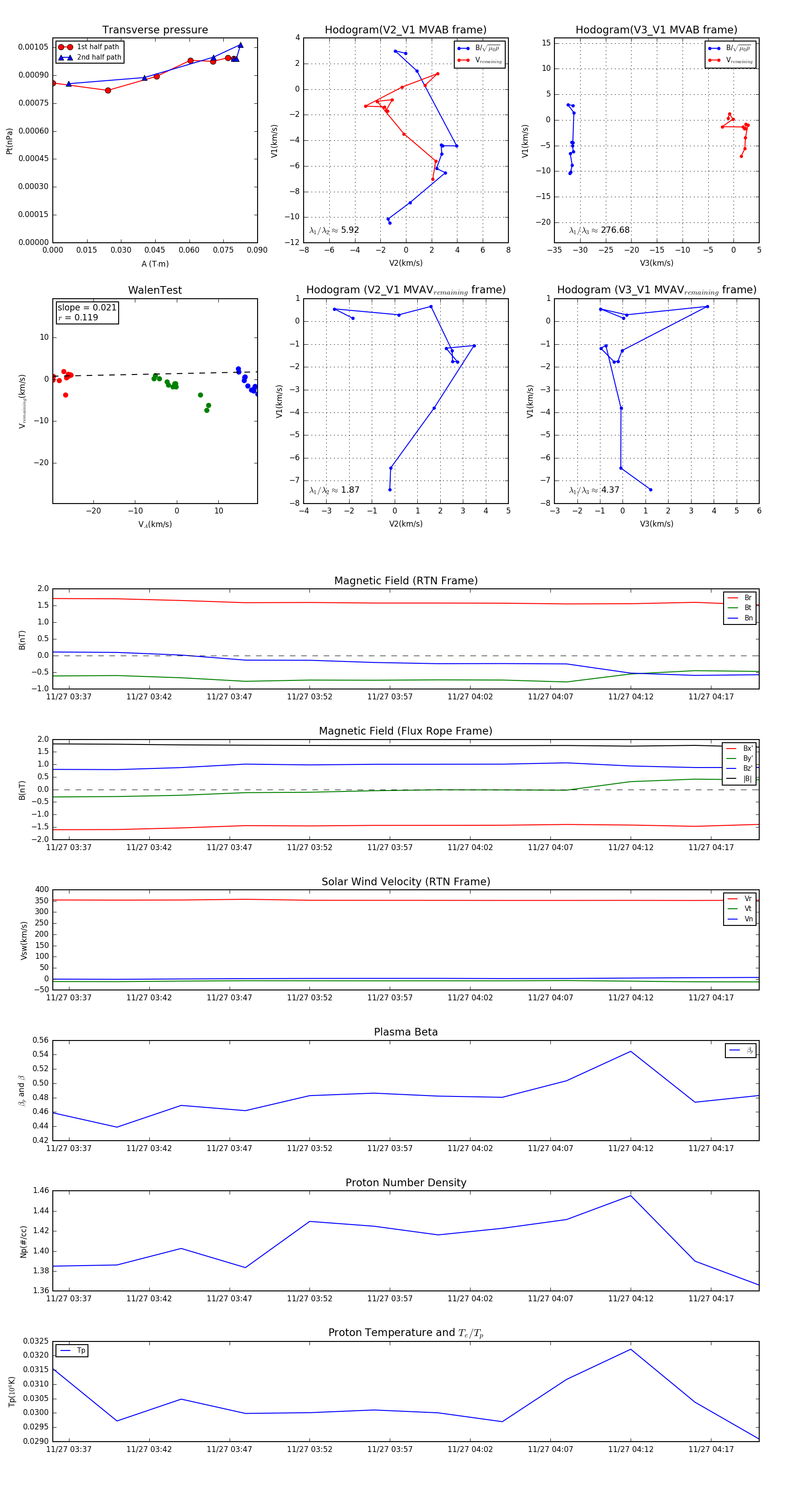Click the By' legend entry
This screenshot has width=812, height=1489.
pyautogui.click(x=740, y=758)
